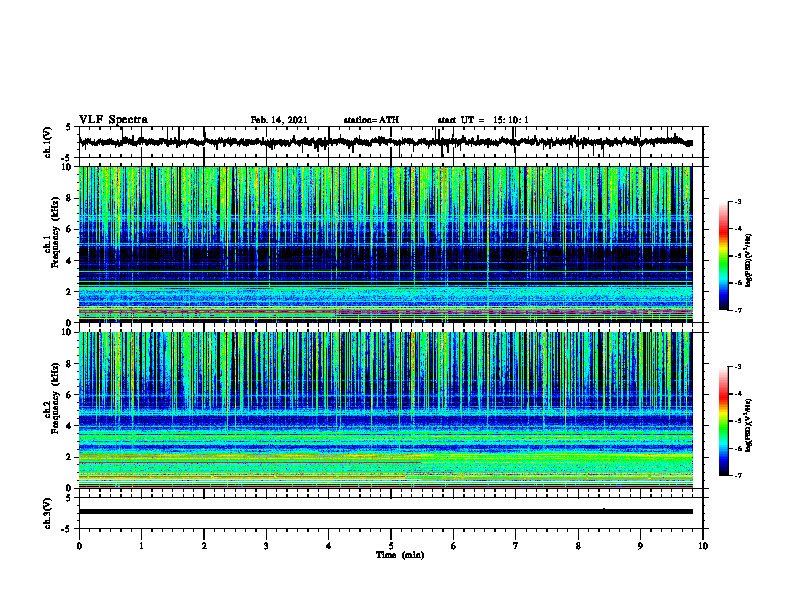Viewport: 792px width, 612px height.
Task: Click the "ch.1(V)" waveform axis label
Action: pos(48,142)
